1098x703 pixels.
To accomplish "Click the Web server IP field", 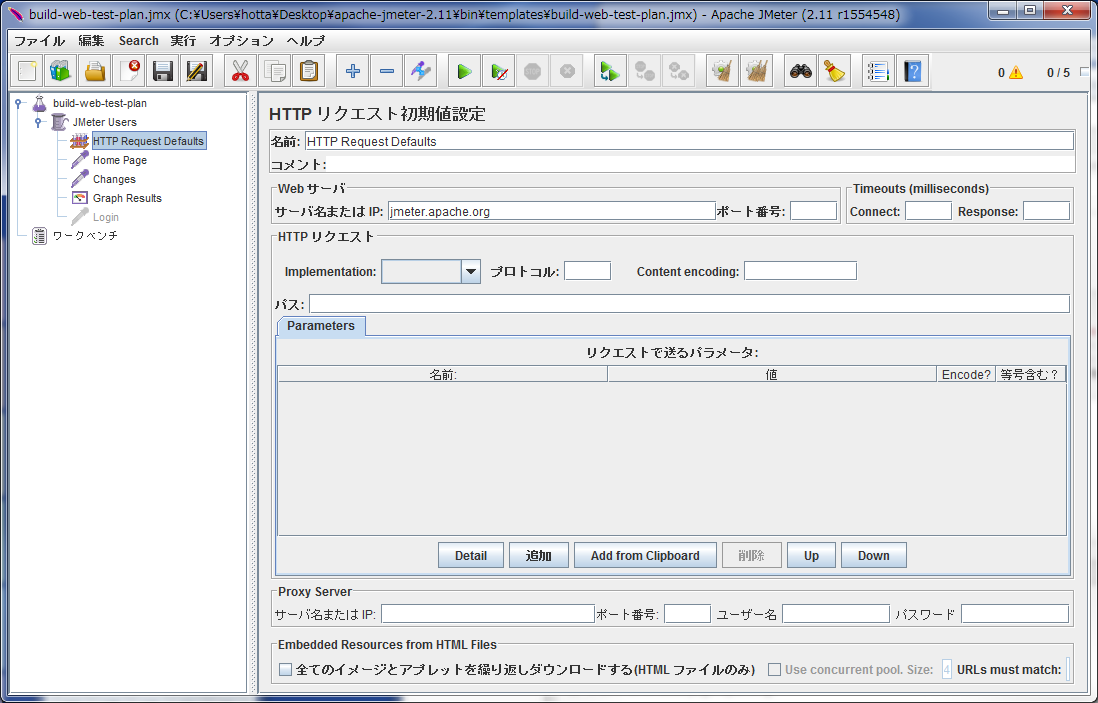I will [551, 211].
